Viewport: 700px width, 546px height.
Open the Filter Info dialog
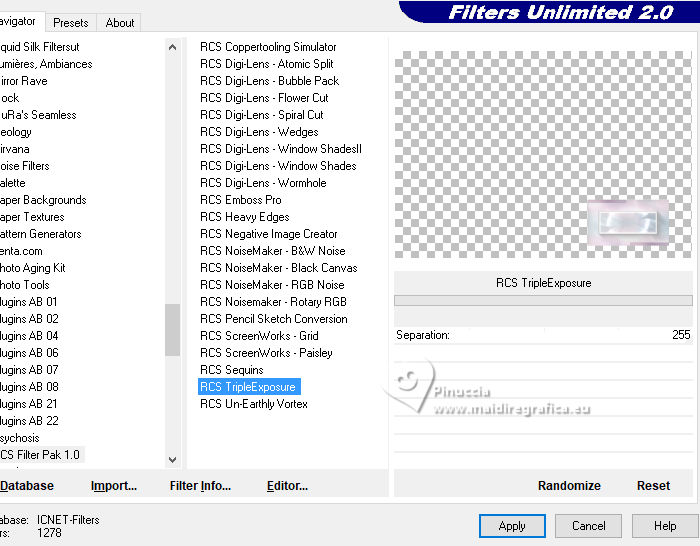click(x=200, y=486)
